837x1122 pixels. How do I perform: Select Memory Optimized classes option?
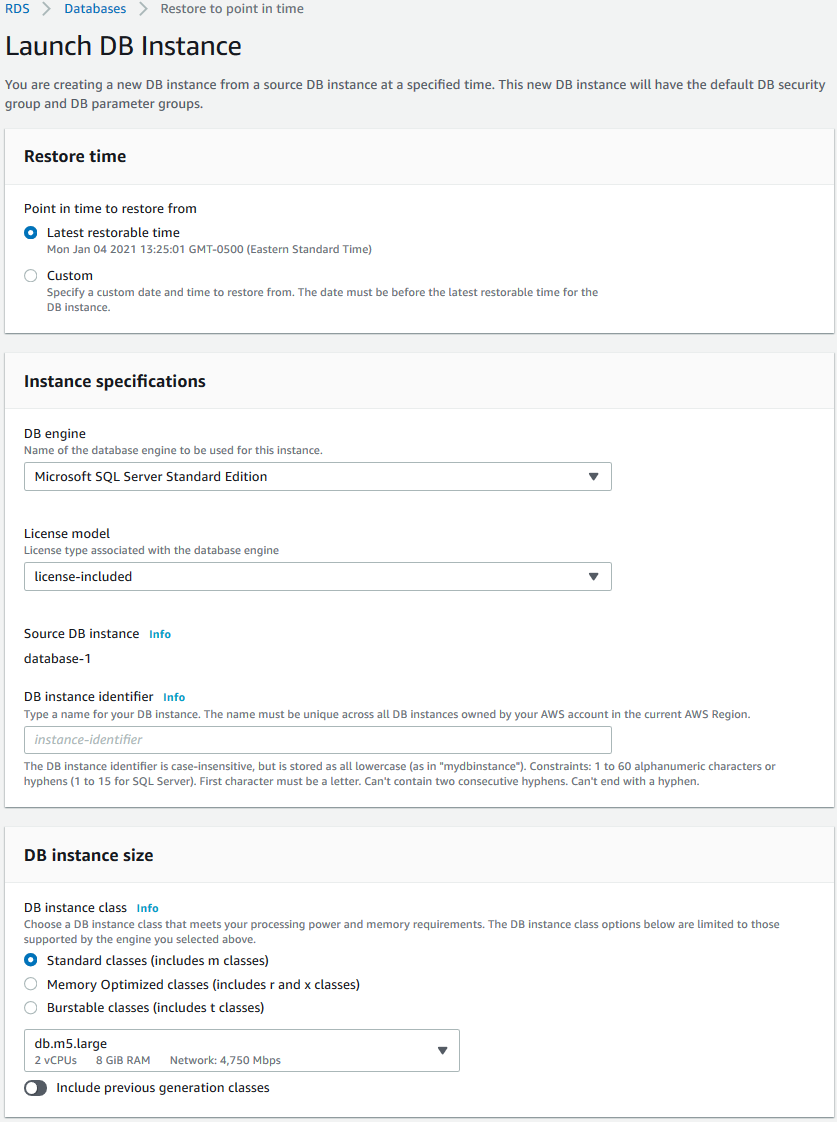coord(31,983)
